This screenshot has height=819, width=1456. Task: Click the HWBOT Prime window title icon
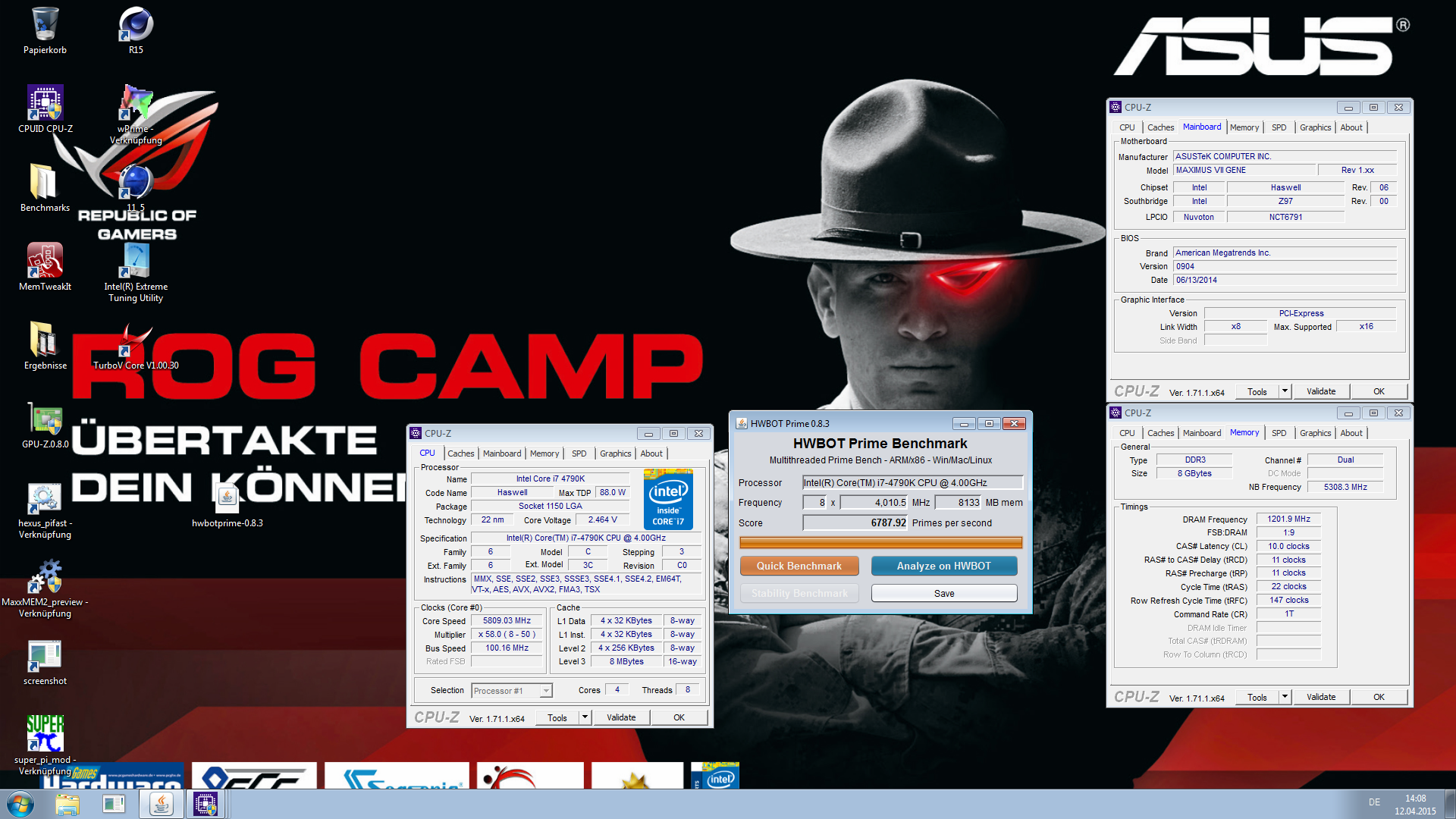pyautogui.click(x=742, y=423)
